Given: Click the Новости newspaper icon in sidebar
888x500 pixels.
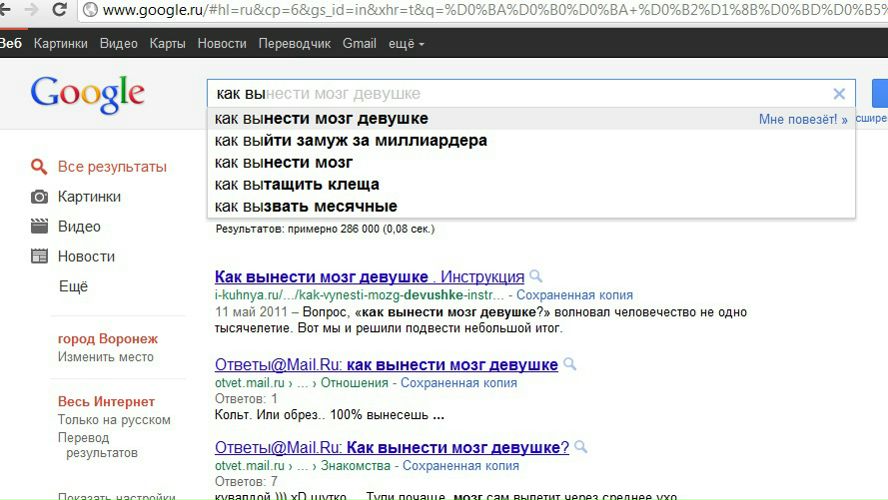Looking at the screenshot, I should (39, 257).
